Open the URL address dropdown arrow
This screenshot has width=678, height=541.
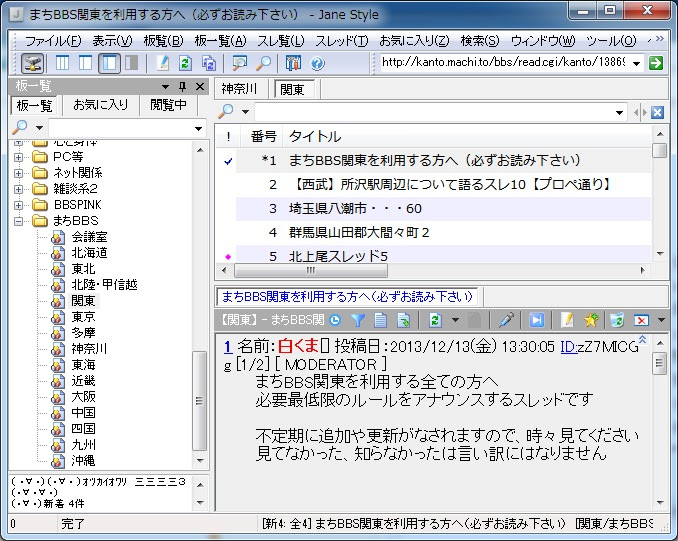click(x=636, y=63)
